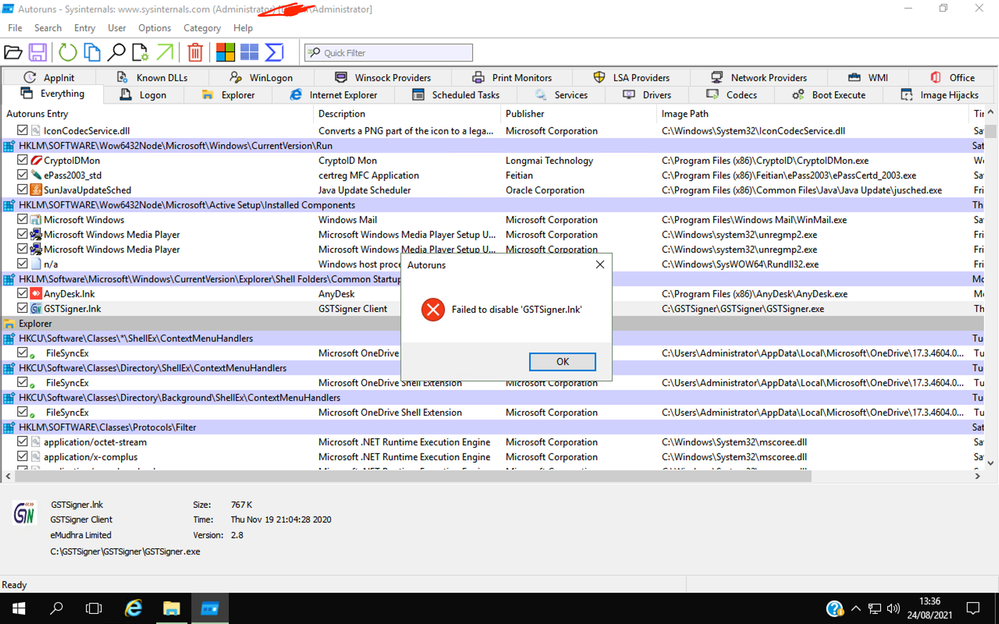Click the vertical scrollbar down arrow
The image size is (999, 624).
(991, 463)
